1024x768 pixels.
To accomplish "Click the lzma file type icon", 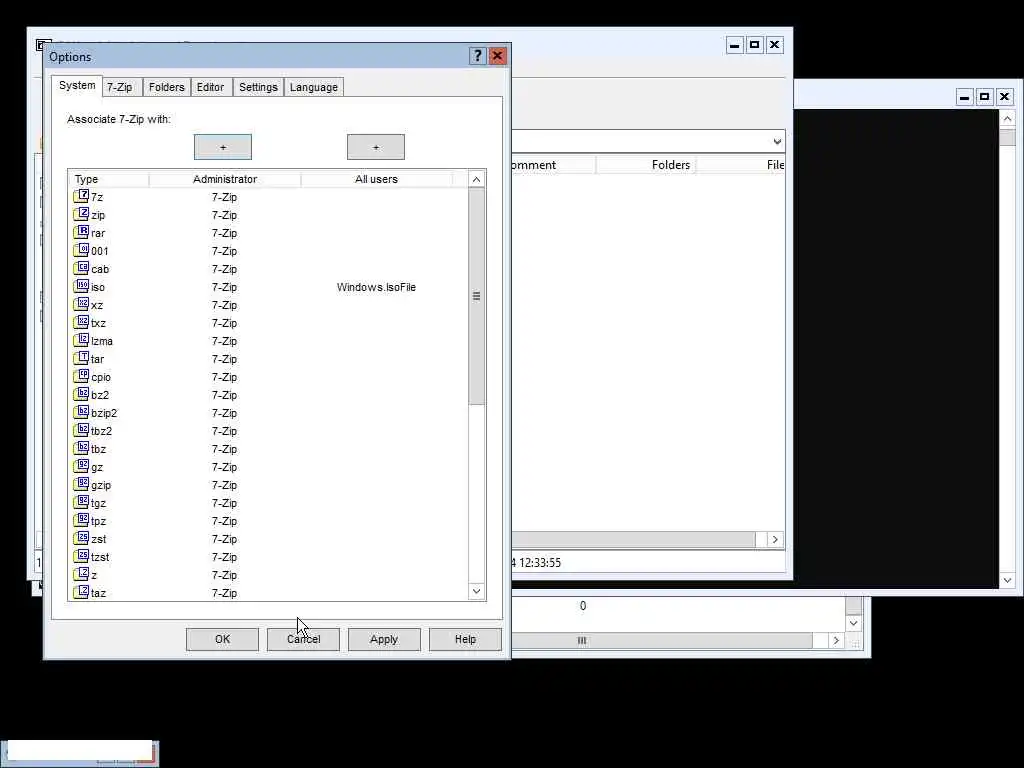I will (81, 340).
